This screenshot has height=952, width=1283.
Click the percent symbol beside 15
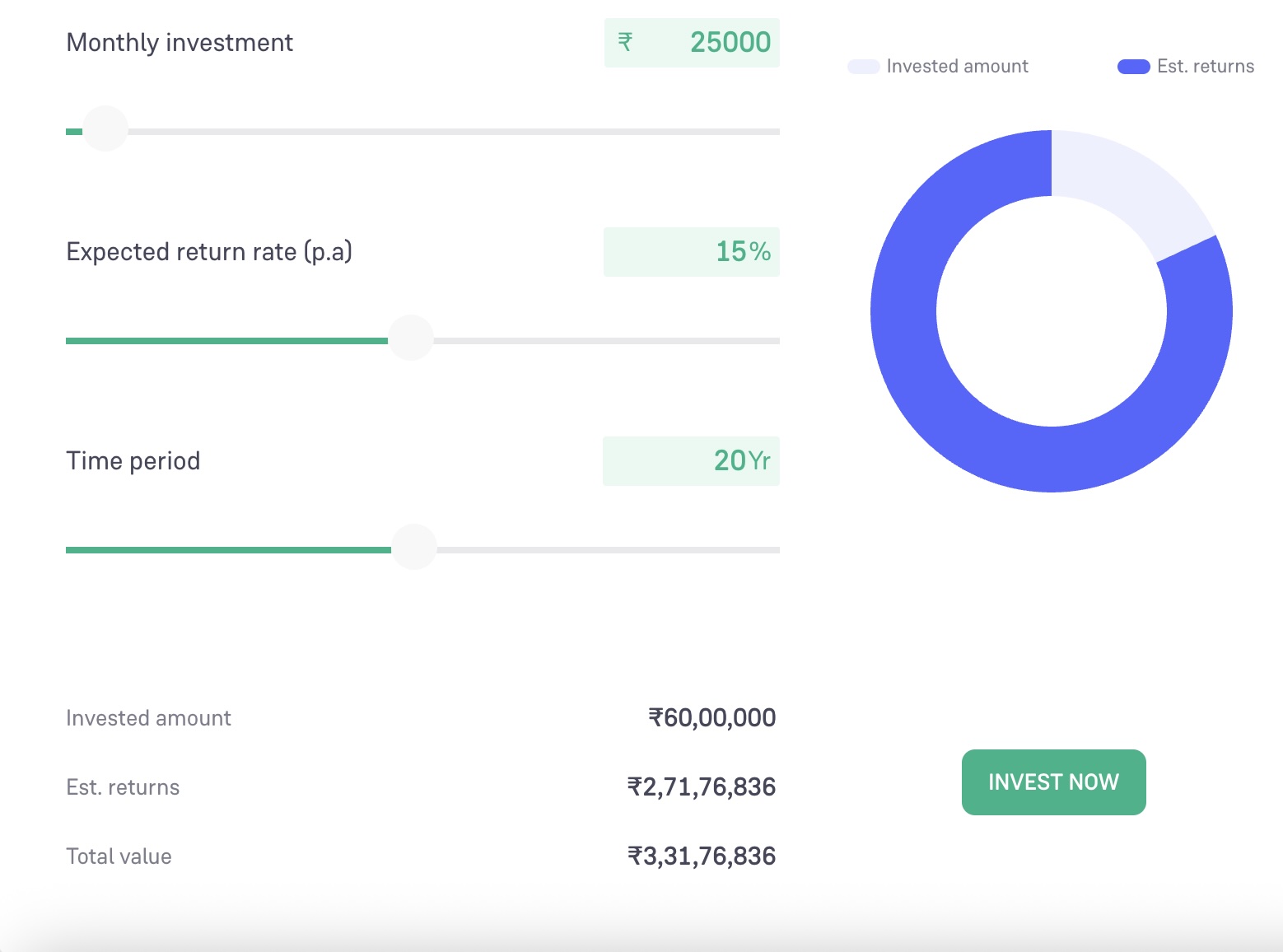tap(762, 252)
